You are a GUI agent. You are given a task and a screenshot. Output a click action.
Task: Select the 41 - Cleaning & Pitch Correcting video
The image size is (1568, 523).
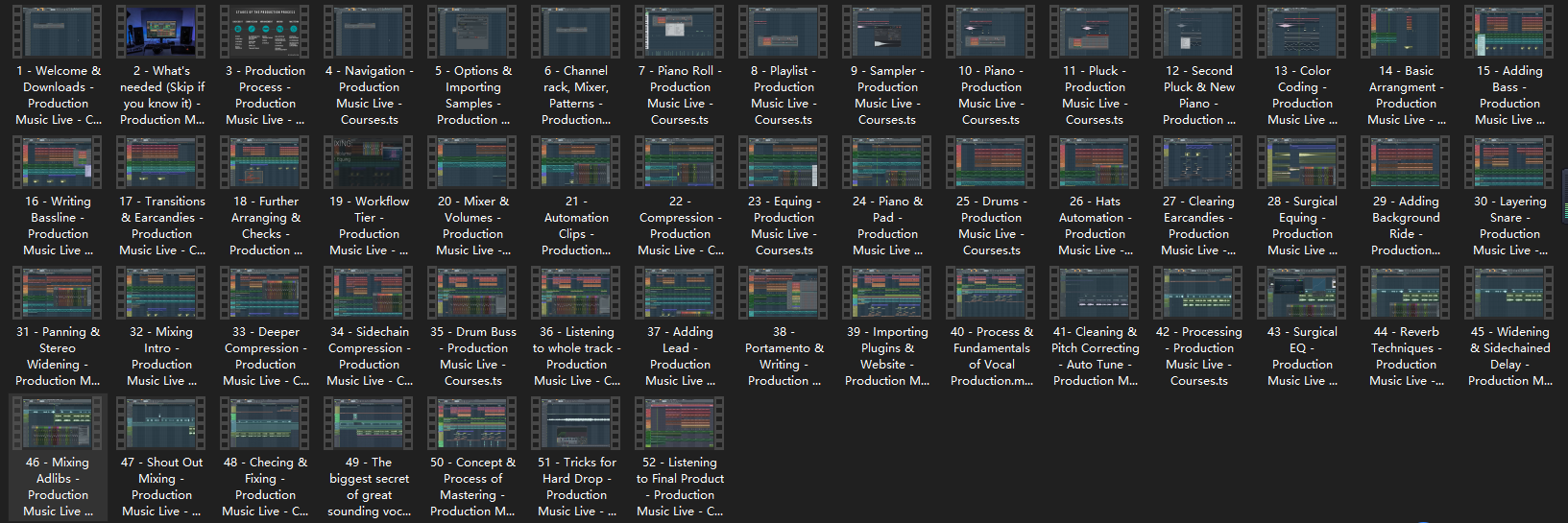point(1095,293)
